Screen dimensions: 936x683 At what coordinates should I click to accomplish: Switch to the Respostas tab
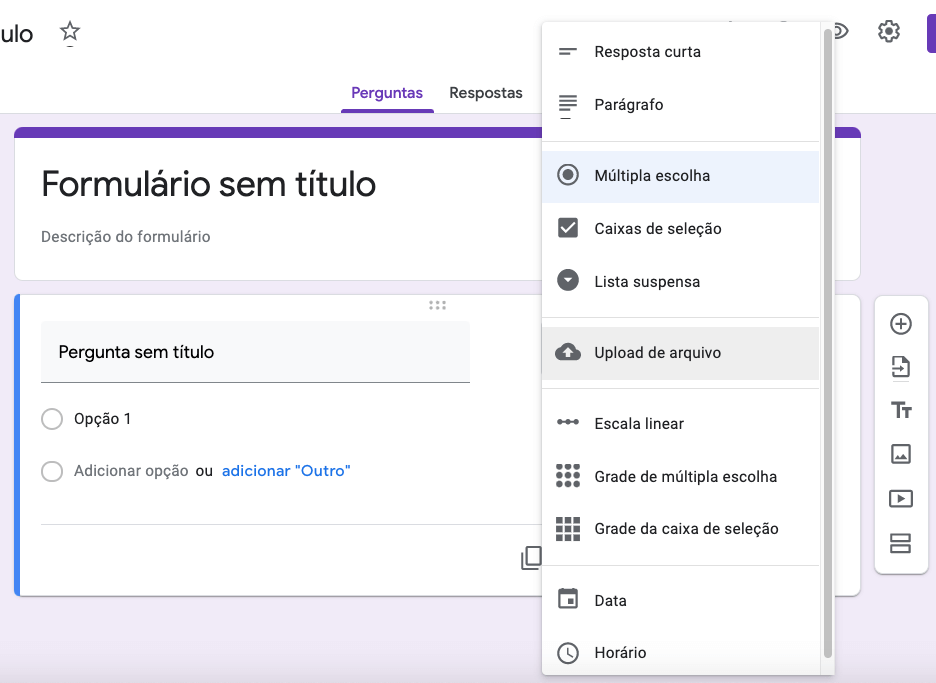tap(486, 93)
